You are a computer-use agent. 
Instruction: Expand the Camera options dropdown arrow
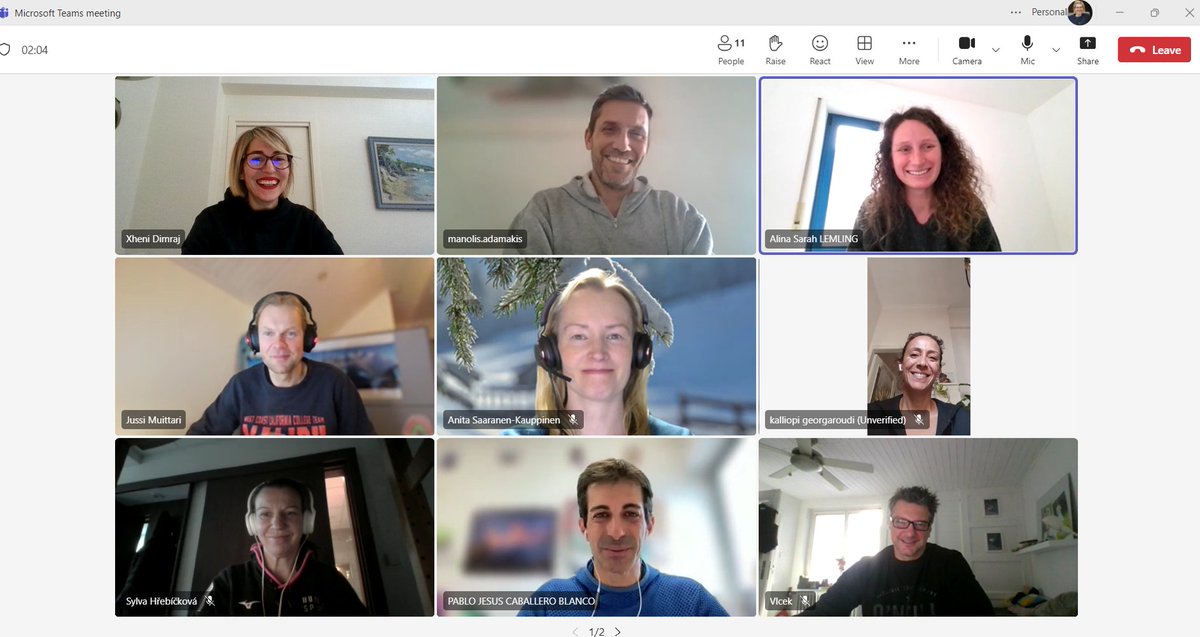point(995,50)
